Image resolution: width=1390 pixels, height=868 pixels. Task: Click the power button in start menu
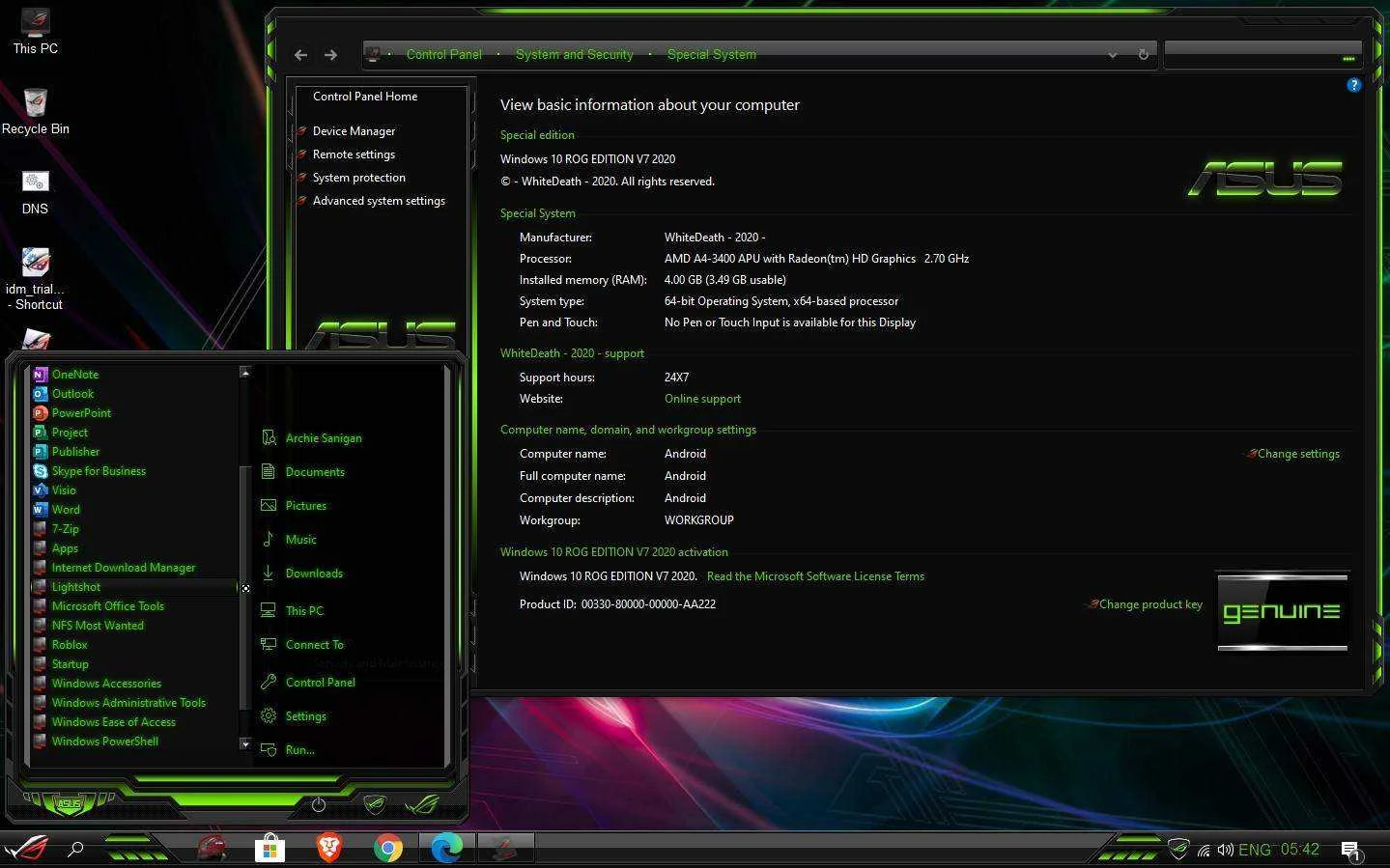coord(319,804)
